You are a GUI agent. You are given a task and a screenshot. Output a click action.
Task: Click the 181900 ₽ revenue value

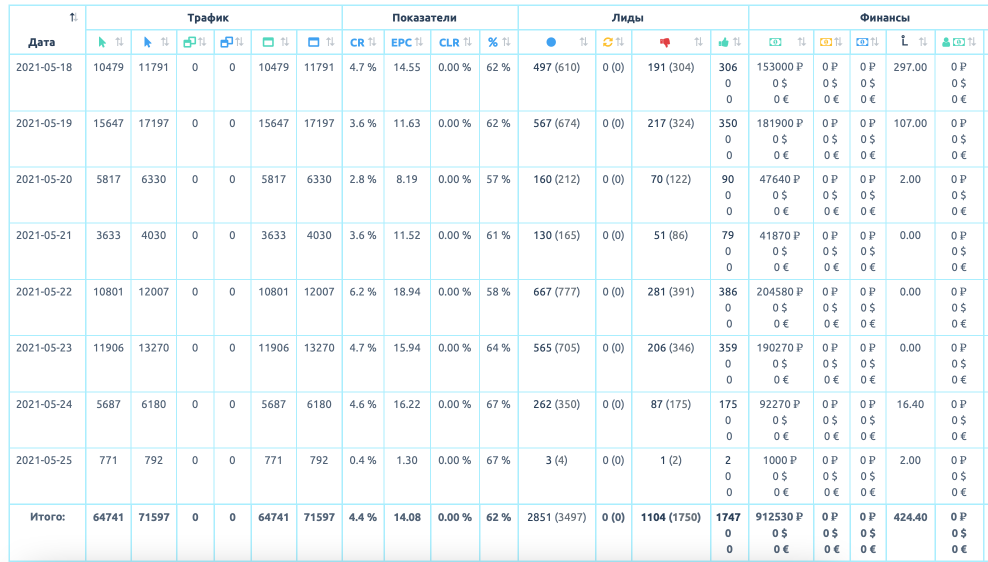click(779, 123)
